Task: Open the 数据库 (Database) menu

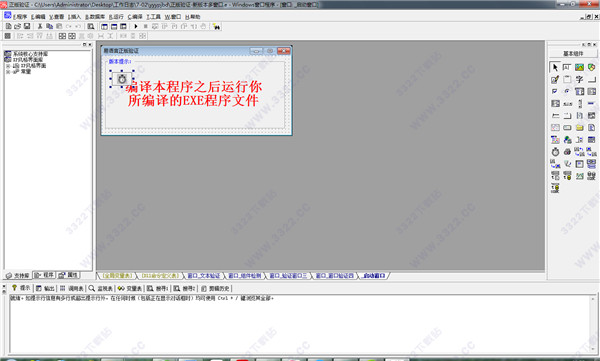Action: pyautogui.click(x=95, y=17)
